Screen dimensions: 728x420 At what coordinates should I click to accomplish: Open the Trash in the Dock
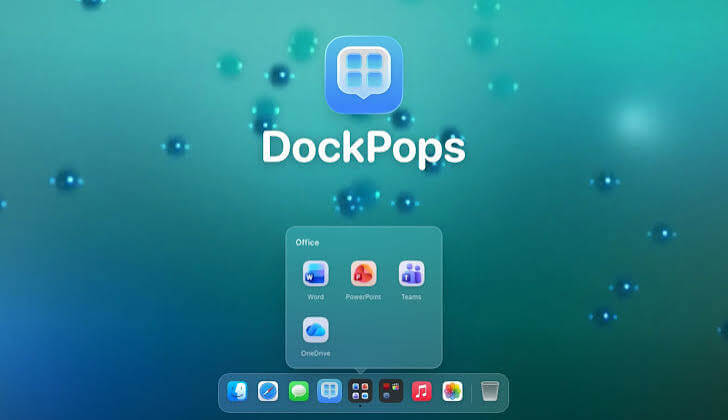point(490,391)
